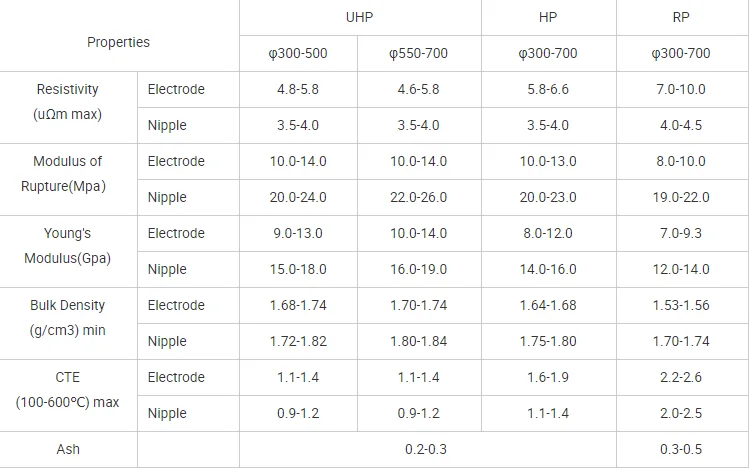Image resolution: width=750 pixels, height=469 pixels.
Task: Click the Bulk Density (g/cm3) min label
Action: tap(68, 318)
